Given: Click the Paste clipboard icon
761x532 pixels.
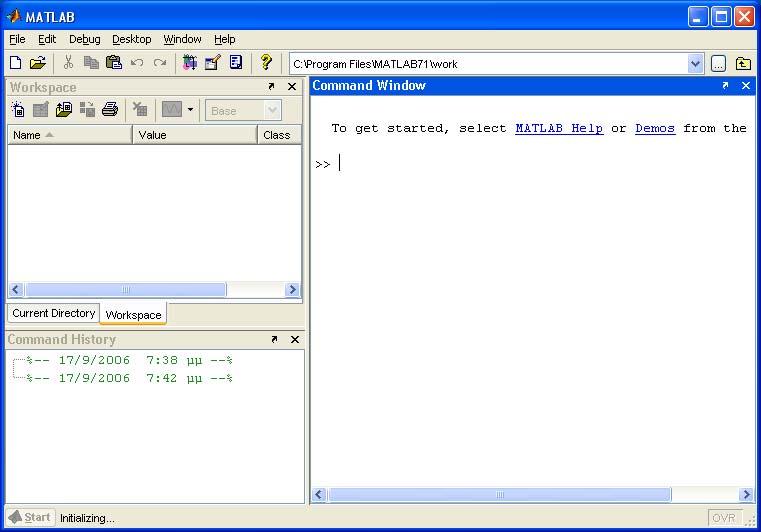Looking at the screenshot, I should point(114,62).
